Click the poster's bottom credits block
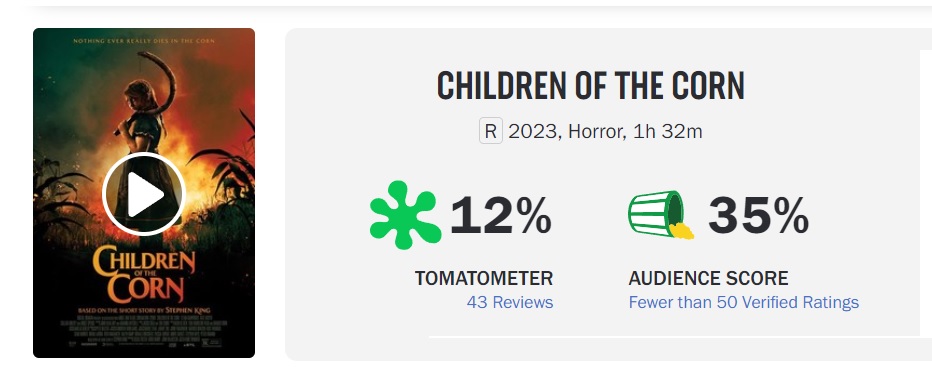 [144, 332]
